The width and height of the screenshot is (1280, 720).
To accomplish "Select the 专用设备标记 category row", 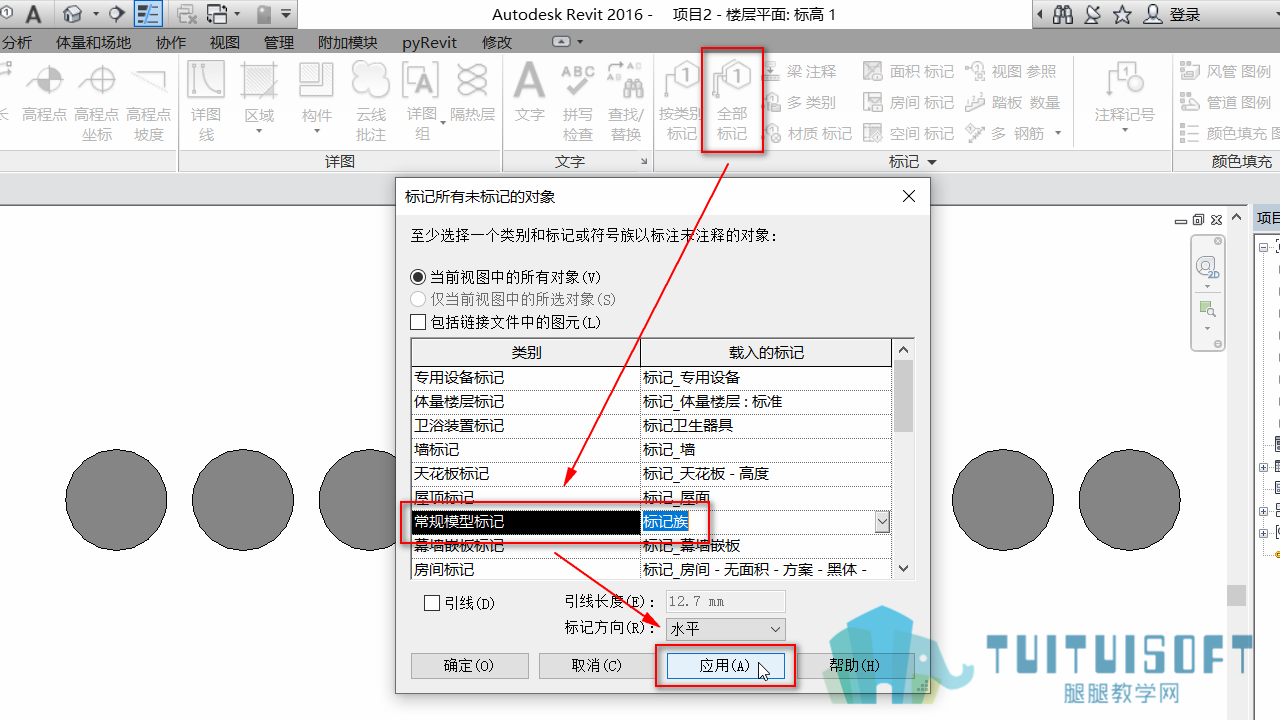I will coord(651,378).
